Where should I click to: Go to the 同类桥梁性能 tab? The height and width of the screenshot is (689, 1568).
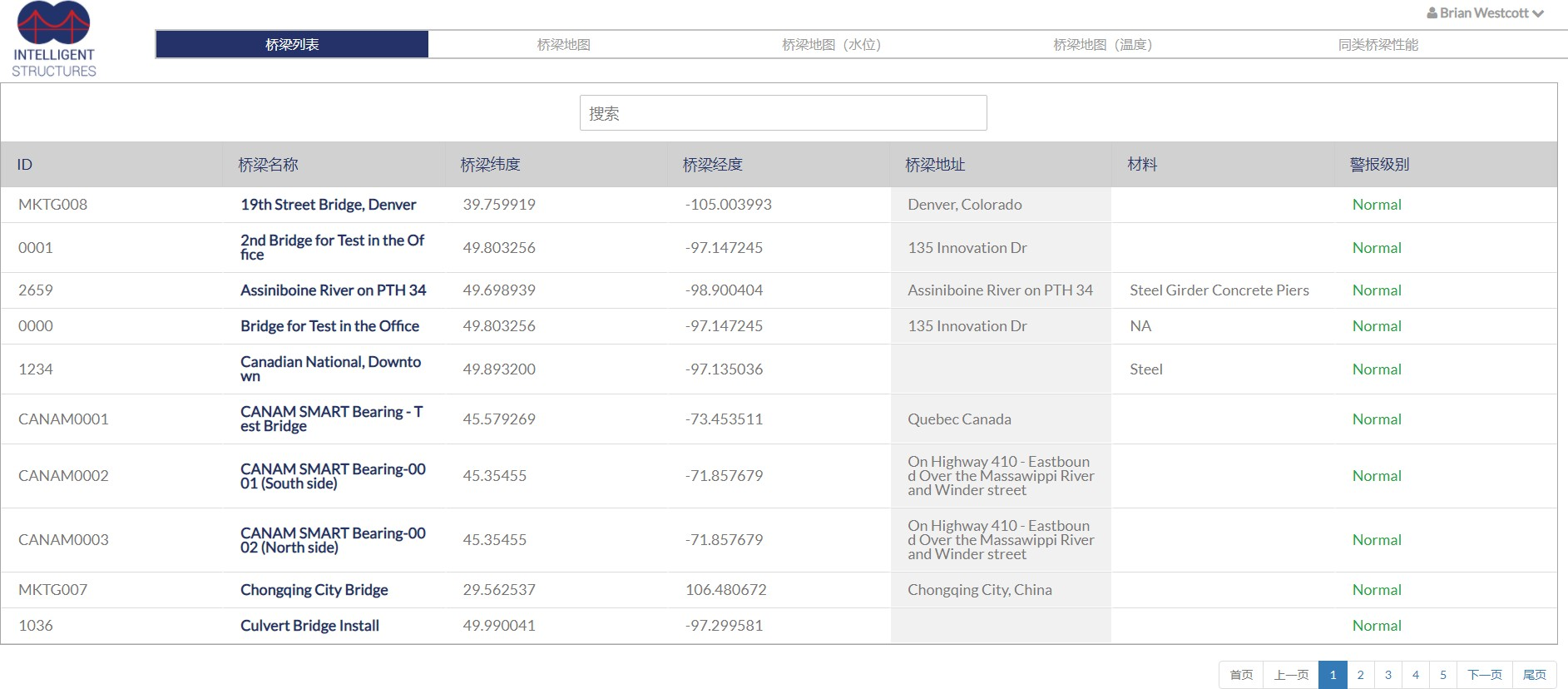click(1378, 45)
